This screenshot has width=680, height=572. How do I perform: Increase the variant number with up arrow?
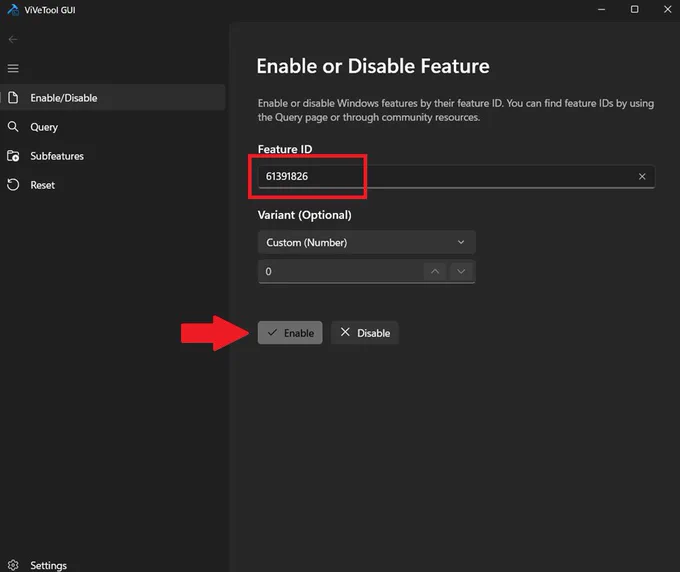pyautogui.click(x=435, y=271)
